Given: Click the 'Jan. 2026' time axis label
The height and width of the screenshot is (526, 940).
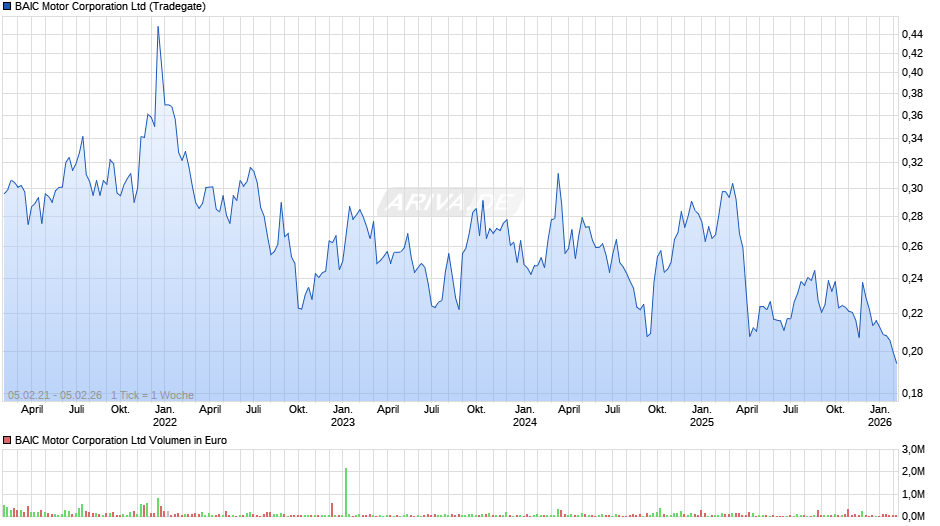Looking at the screenshot, I should pyautogui.click(x=880, y=416).
